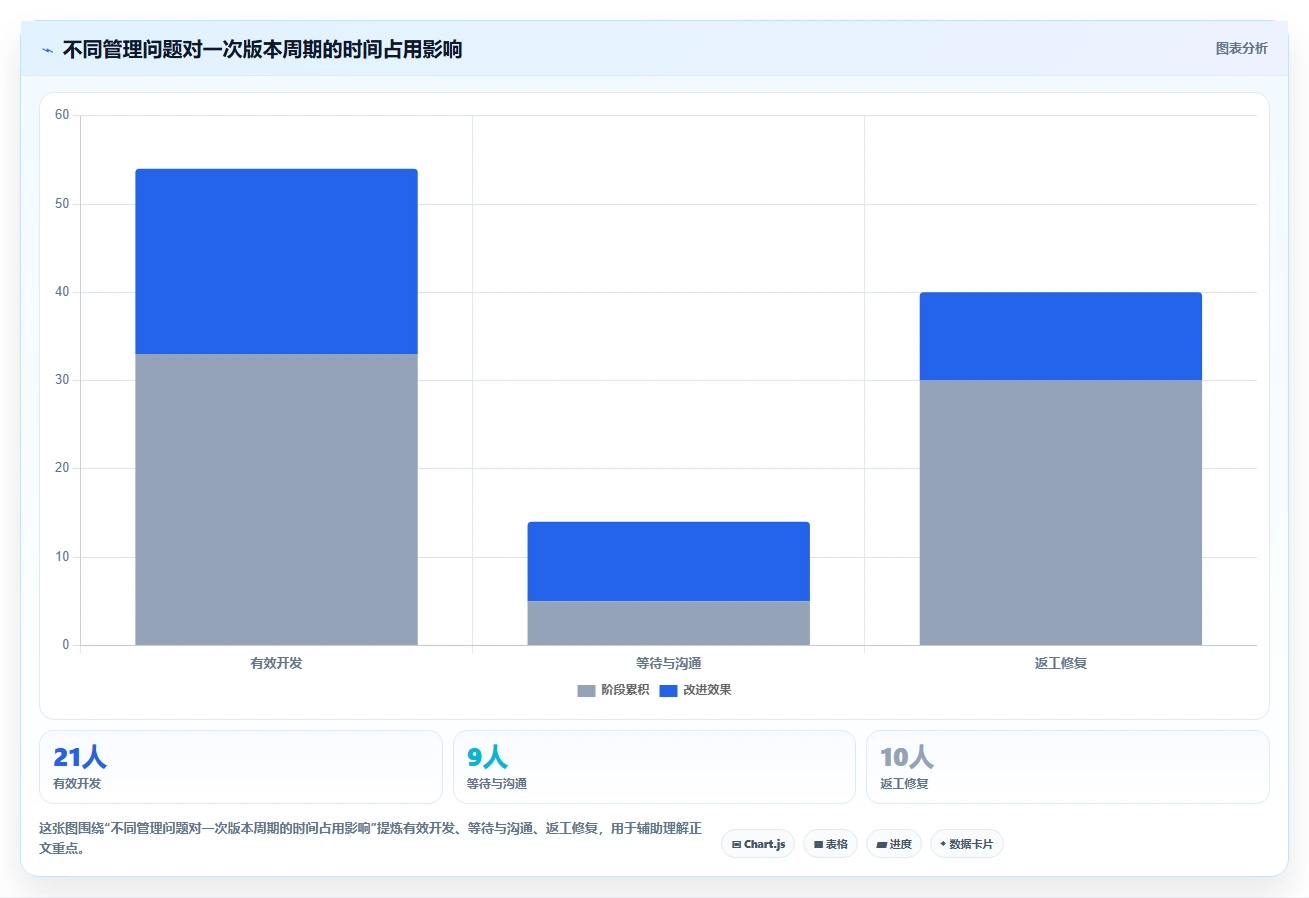This screenshot has width=1309, height=898.
Task: Click the 图表分析 label in the header
Action: (x=1241, y=49)
